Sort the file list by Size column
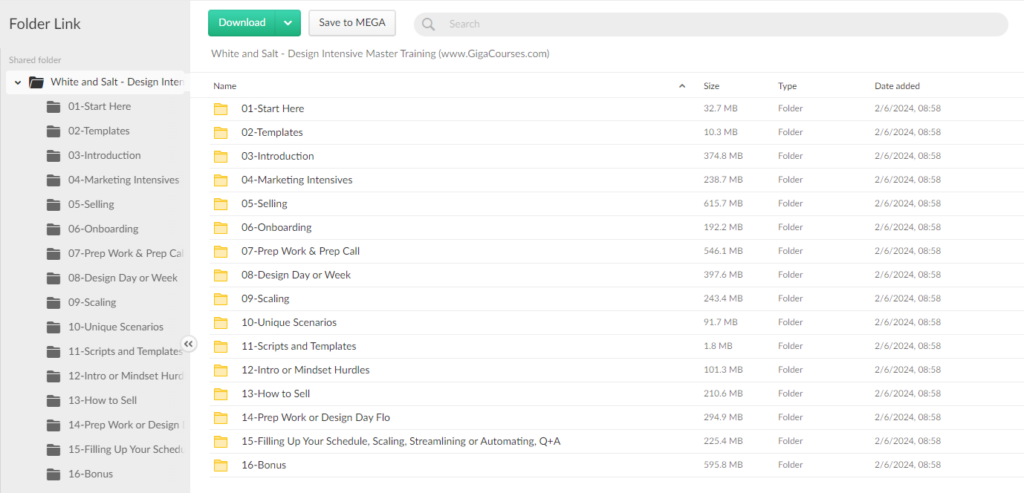The height and width of the screenshot is (493, 1024). click(711, 86)
